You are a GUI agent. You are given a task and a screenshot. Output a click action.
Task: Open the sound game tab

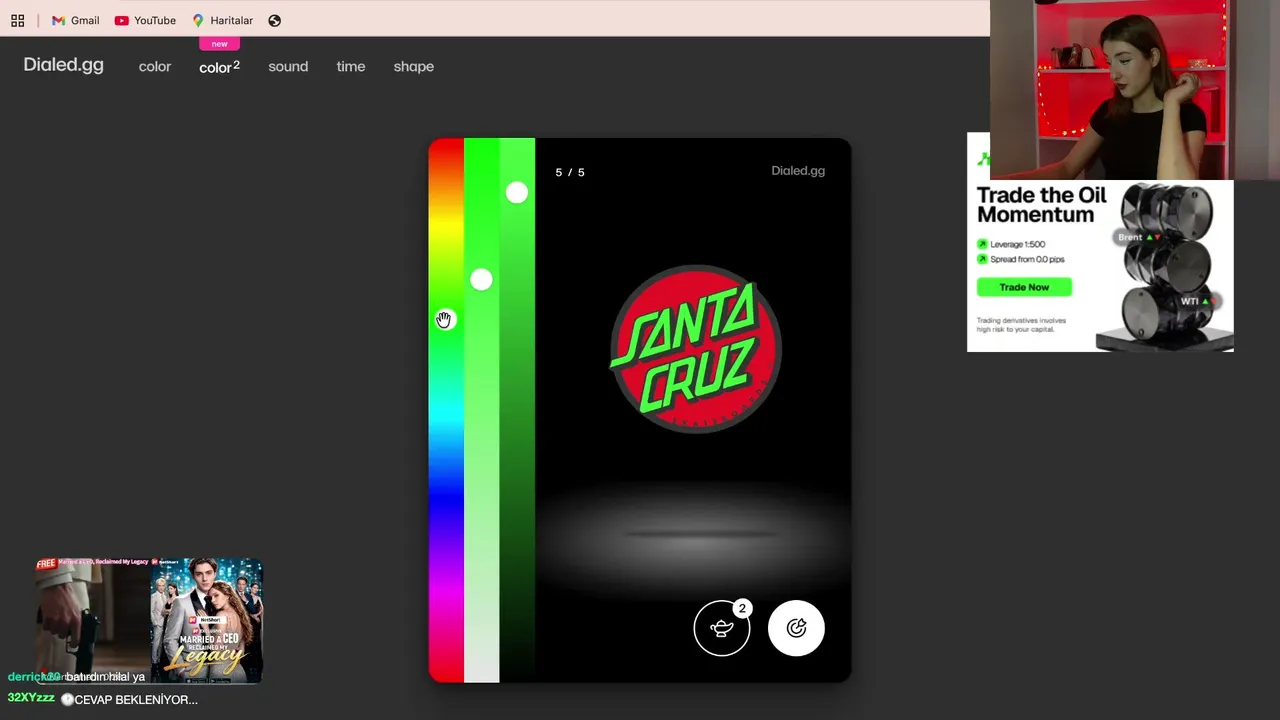coord(288,67)
